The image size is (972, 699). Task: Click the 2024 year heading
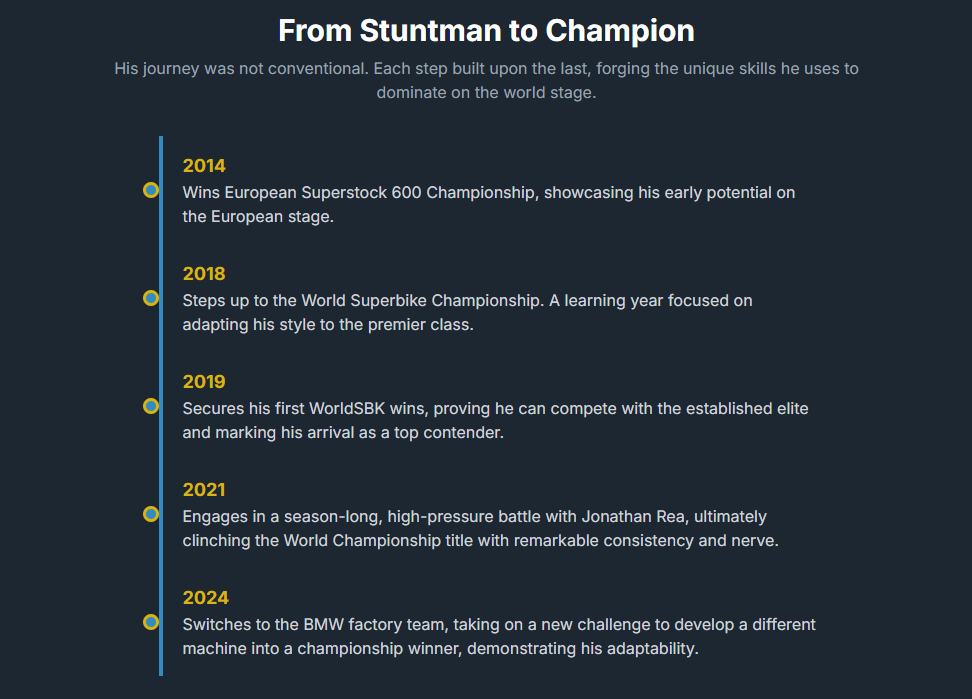click(x=205, y=598)
